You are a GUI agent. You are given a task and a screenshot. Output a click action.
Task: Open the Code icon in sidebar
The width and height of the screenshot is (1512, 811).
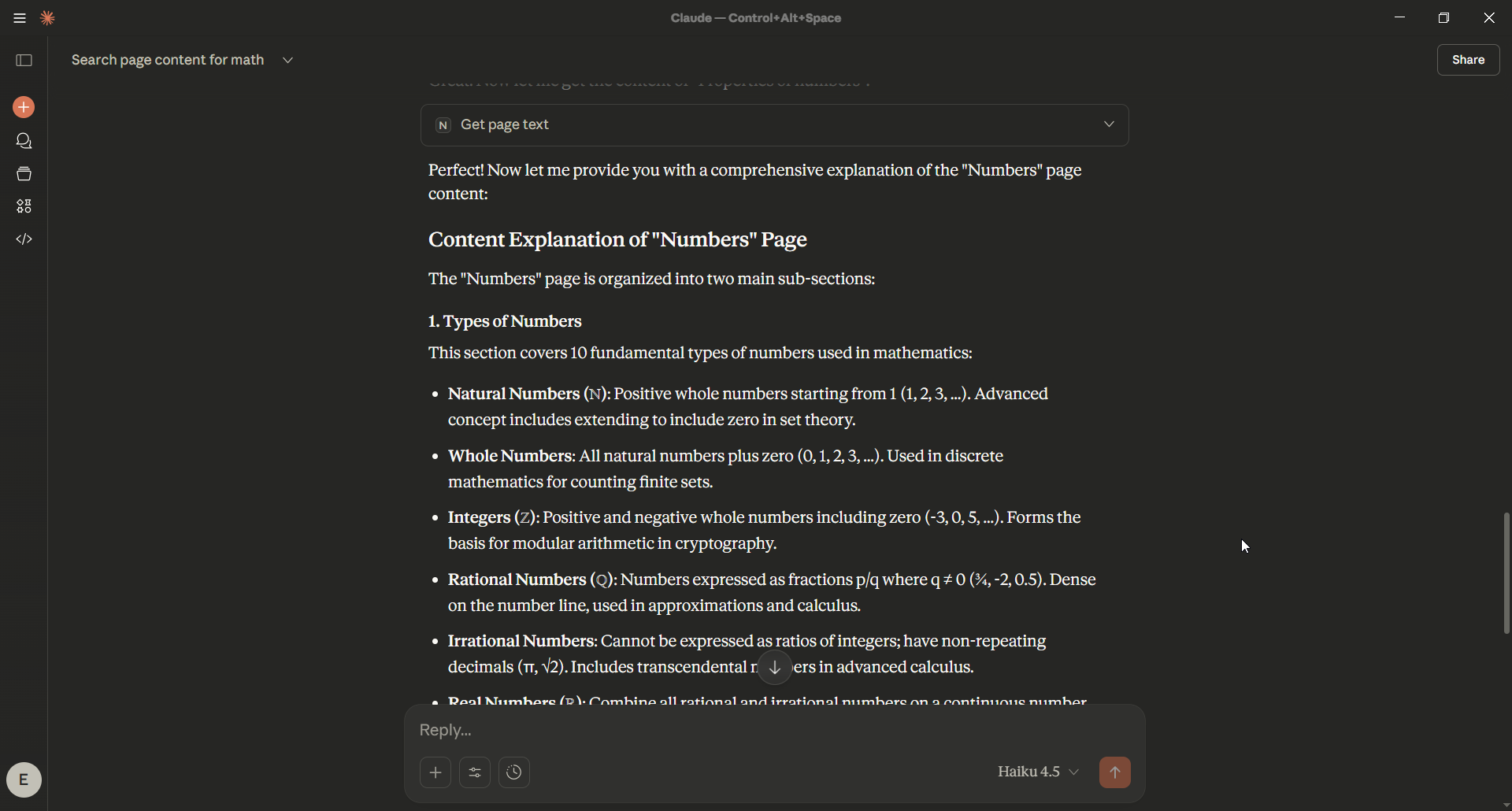(x=24, y=239)
